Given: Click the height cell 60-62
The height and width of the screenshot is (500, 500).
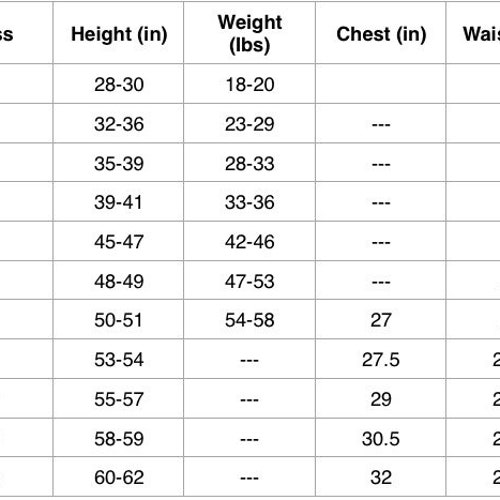Looking at the screenshot, I should [x=119, y=477].
